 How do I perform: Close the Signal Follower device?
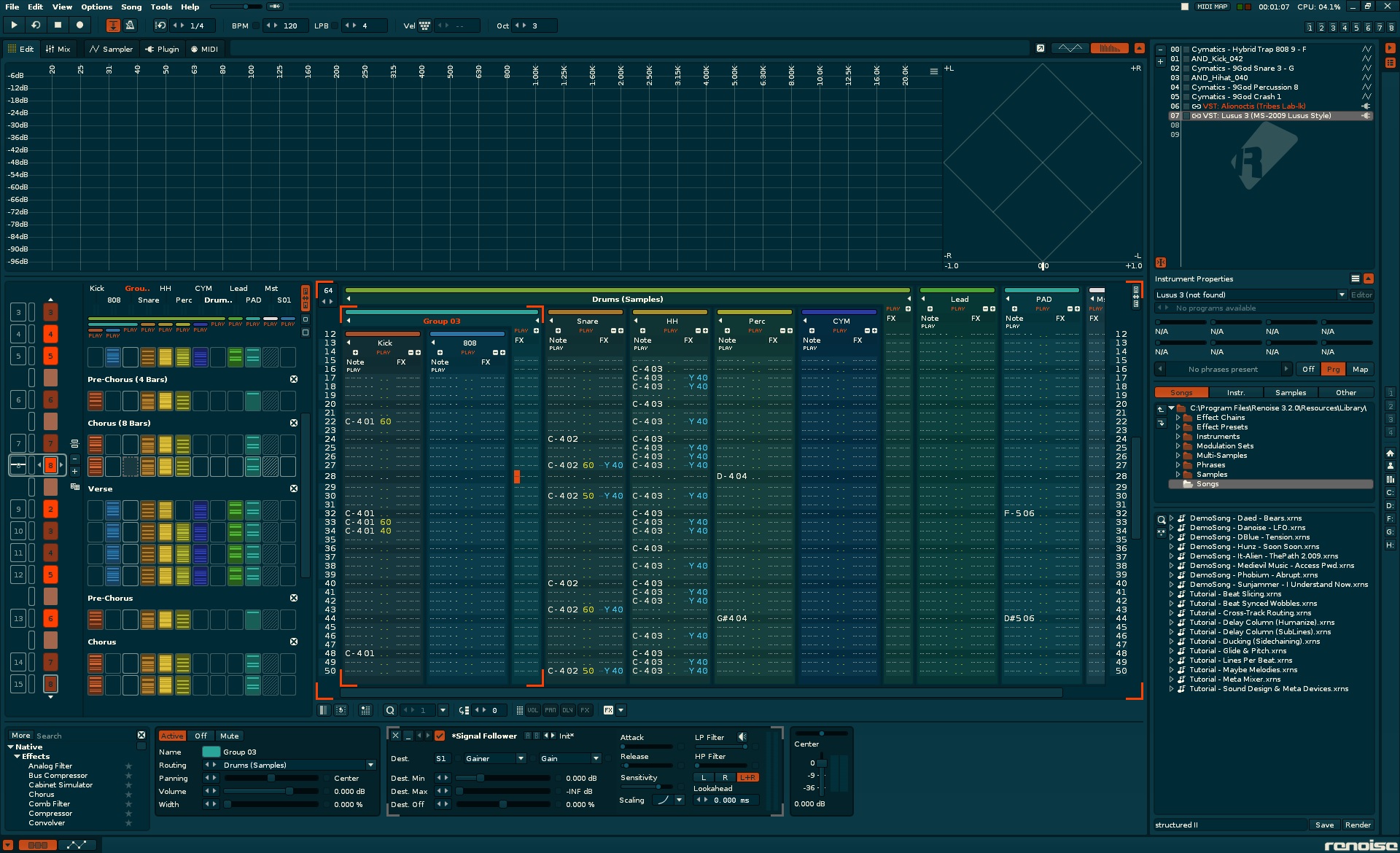point(395,736)
